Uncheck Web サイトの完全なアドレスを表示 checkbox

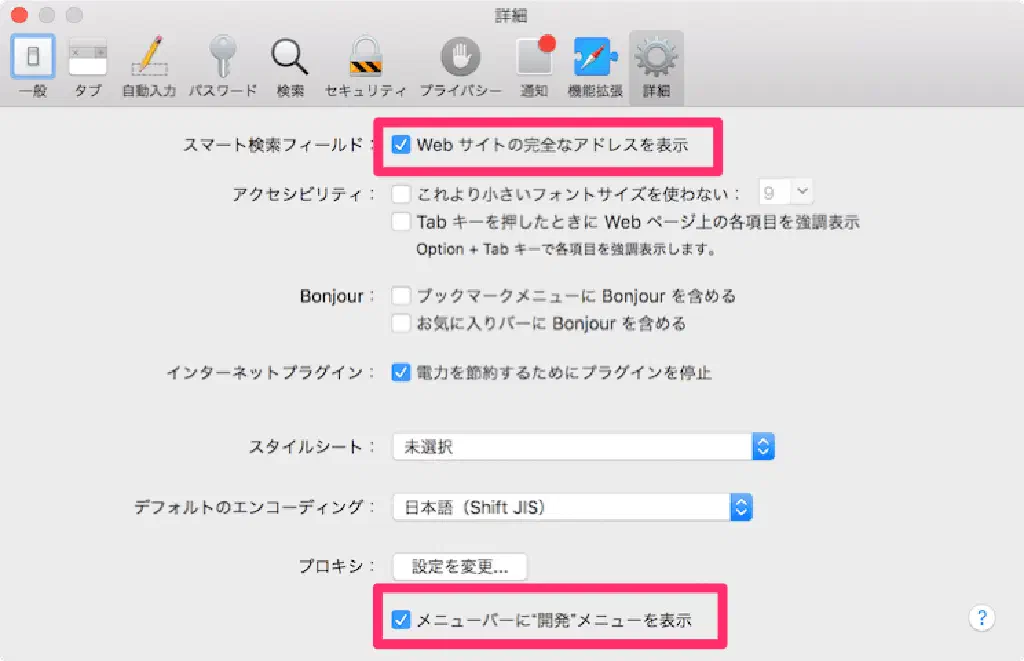[401, 144]
